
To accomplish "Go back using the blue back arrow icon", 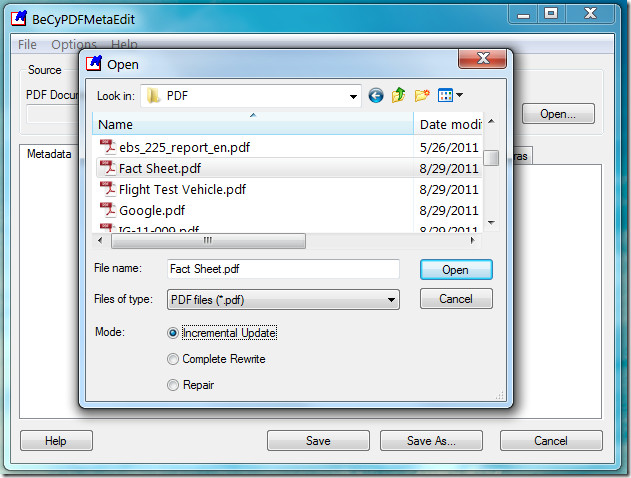I will (376, 96).
